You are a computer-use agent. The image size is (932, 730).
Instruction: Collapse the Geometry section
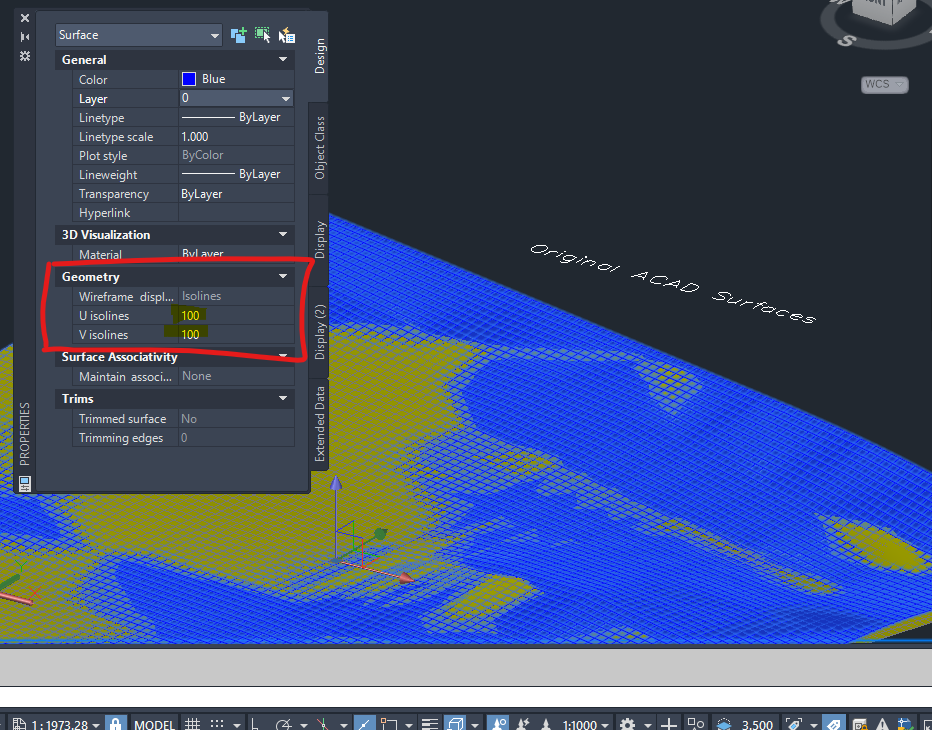pyautogui.click(x=283, y=276)
